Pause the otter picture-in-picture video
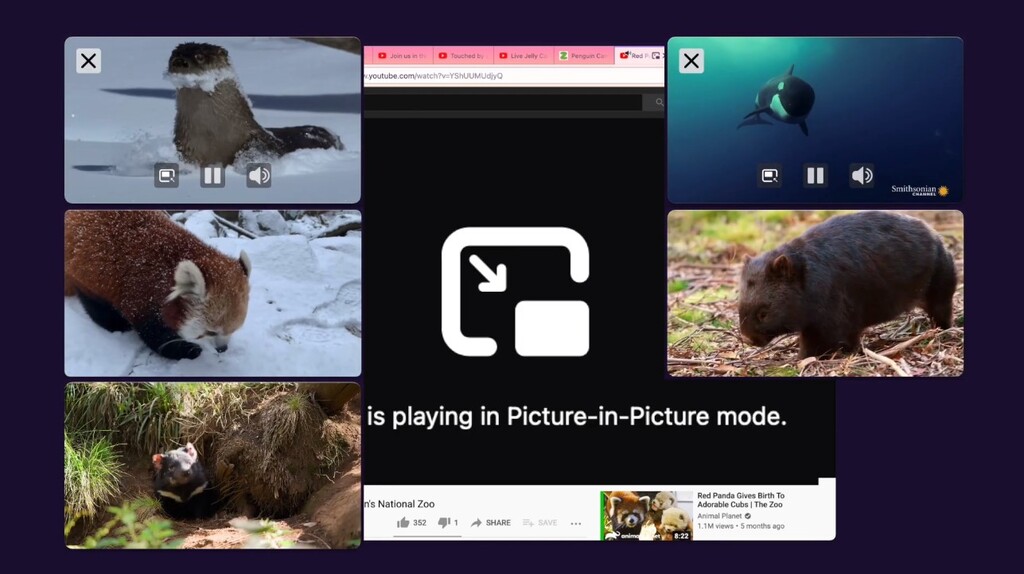This screenshot has height=574, width=1024. [x=212, y=176]
